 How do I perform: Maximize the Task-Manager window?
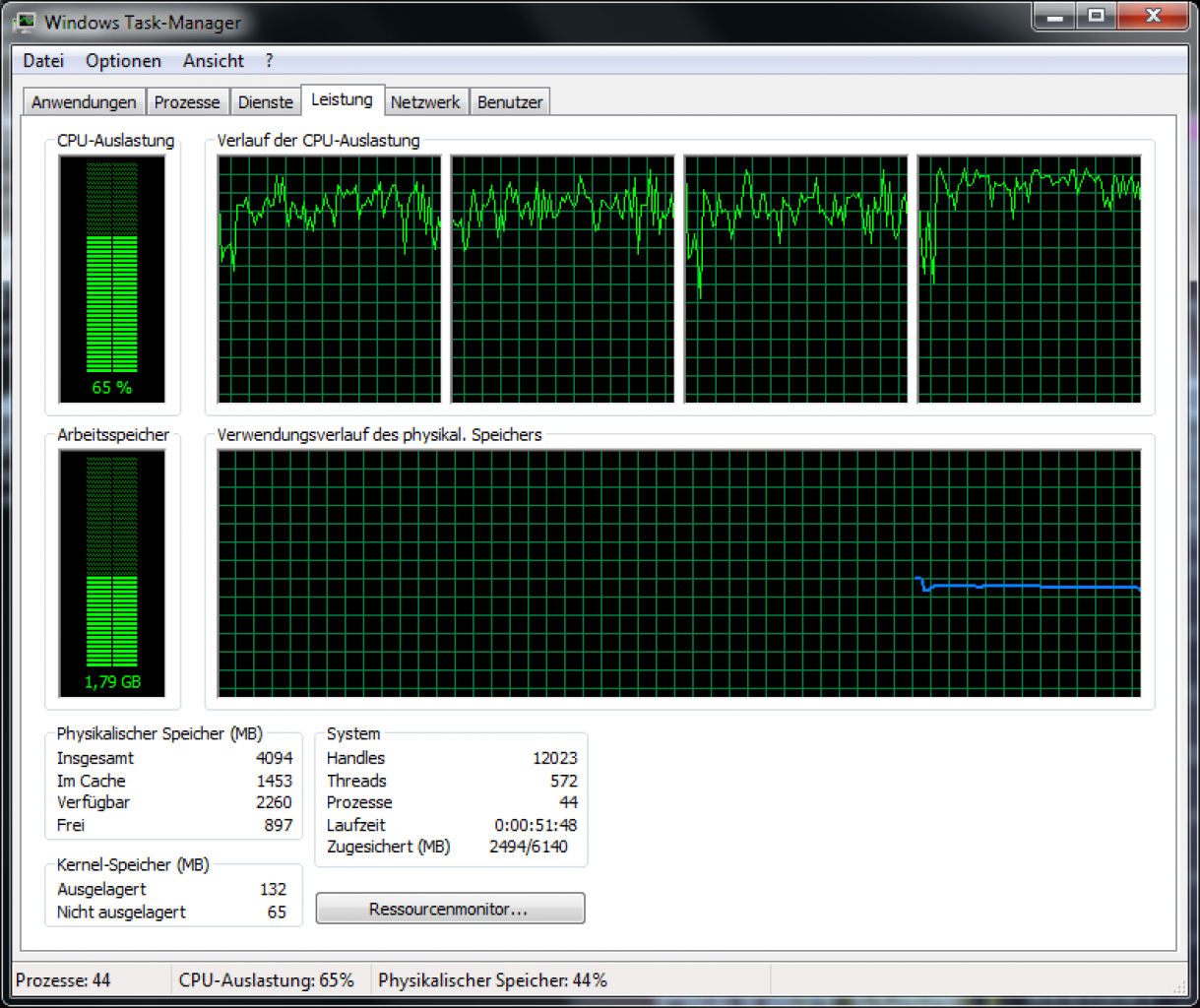1095,16
